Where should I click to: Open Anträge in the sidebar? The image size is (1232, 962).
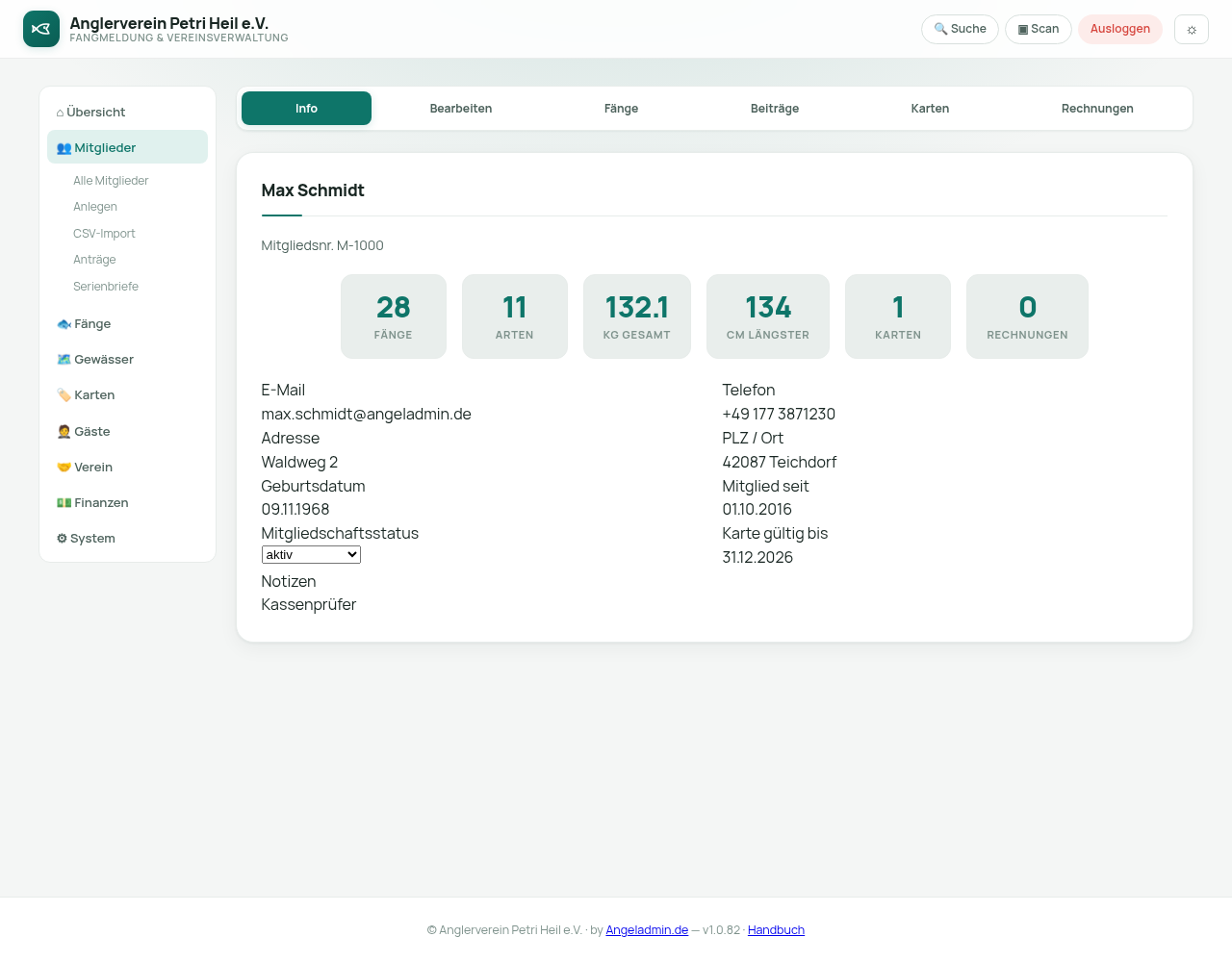pos(94,260)
